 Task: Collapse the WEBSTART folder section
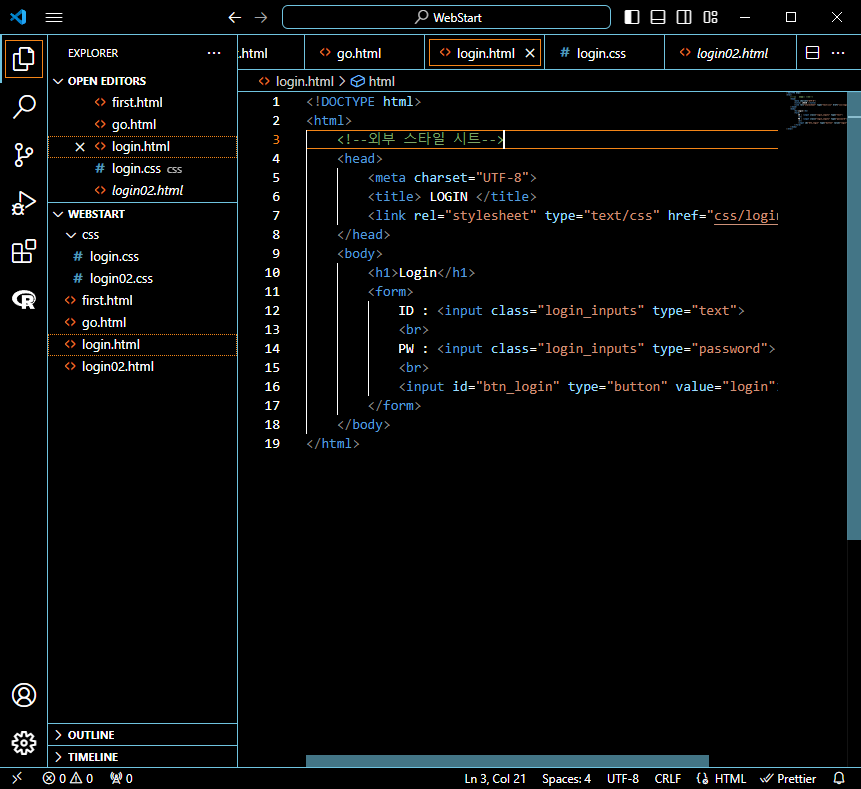(x=143, y=214)
